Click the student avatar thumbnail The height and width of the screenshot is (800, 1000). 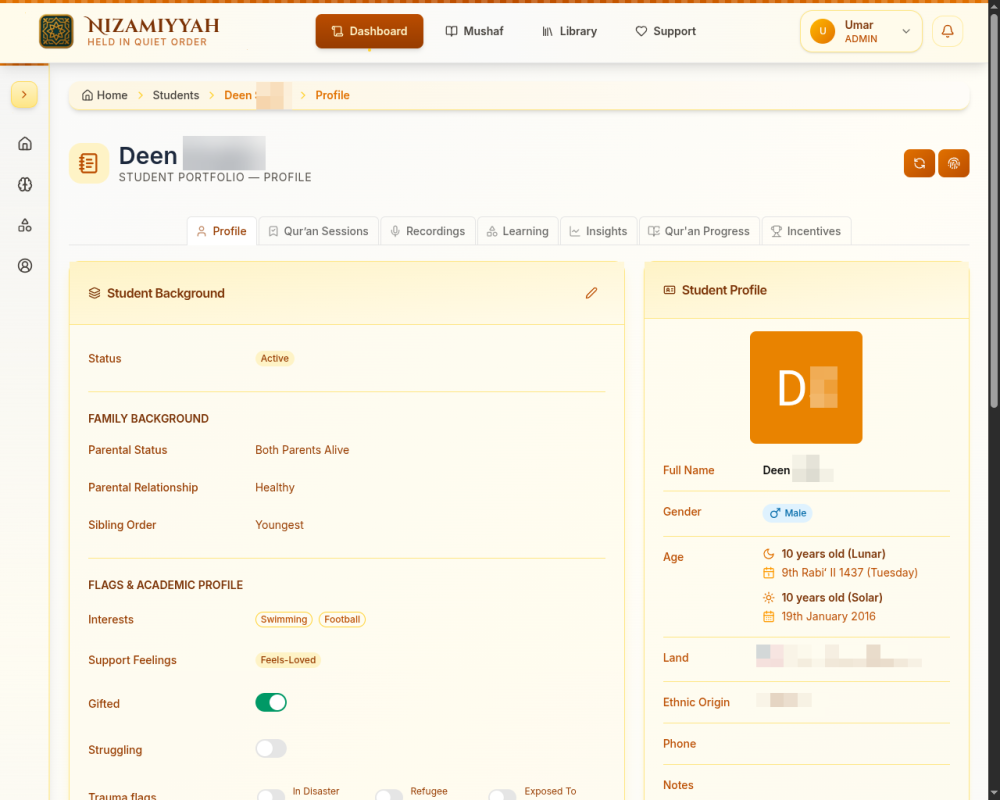tap(806, 387)
